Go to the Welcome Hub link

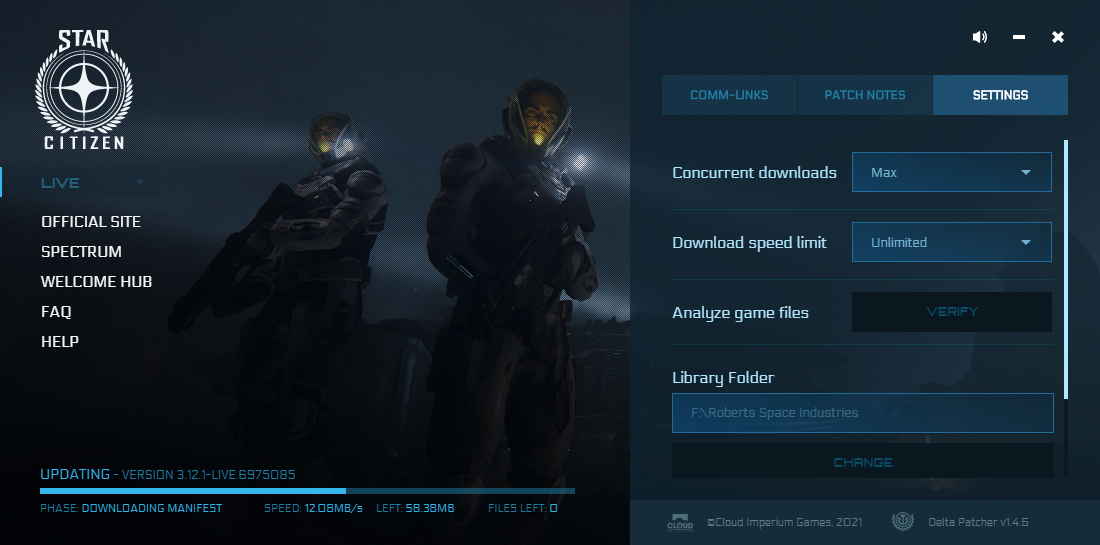pyautogui.click(x=96, y=282)
